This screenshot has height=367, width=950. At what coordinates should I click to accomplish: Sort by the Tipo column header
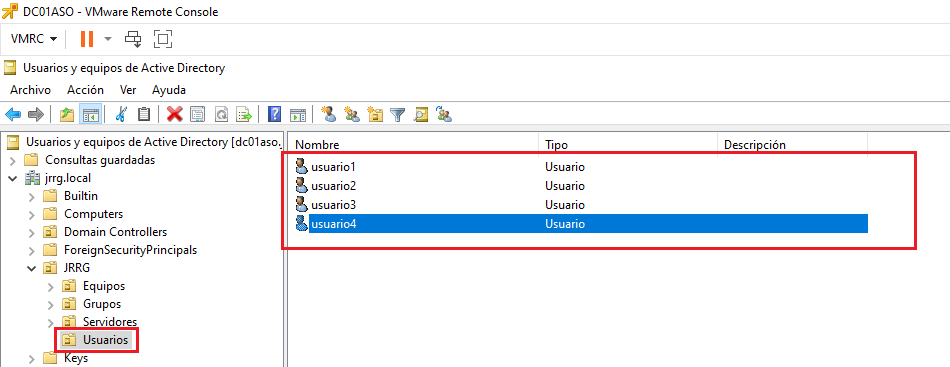[628, 145]
